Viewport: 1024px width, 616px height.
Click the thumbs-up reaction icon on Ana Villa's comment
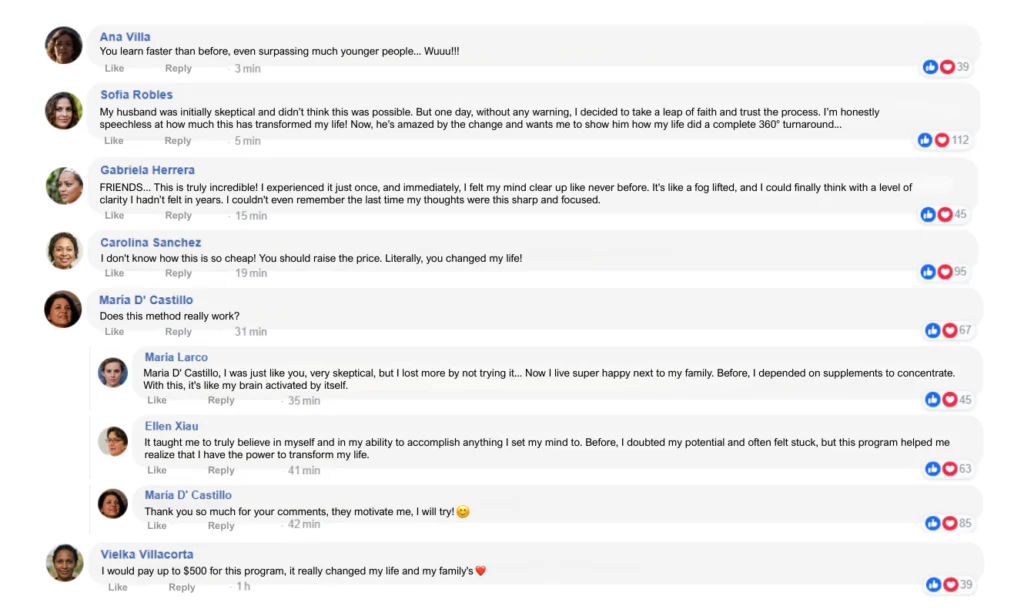[930, 67]
